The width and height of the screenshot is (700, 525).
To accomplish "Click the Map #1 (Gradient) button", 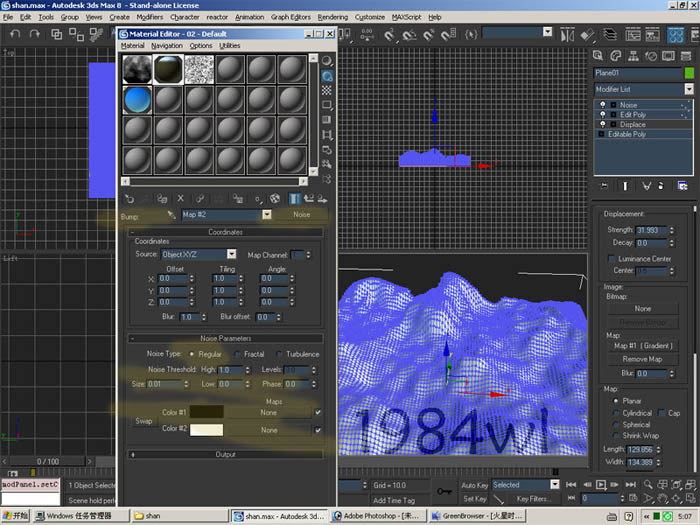I will 642,346.
